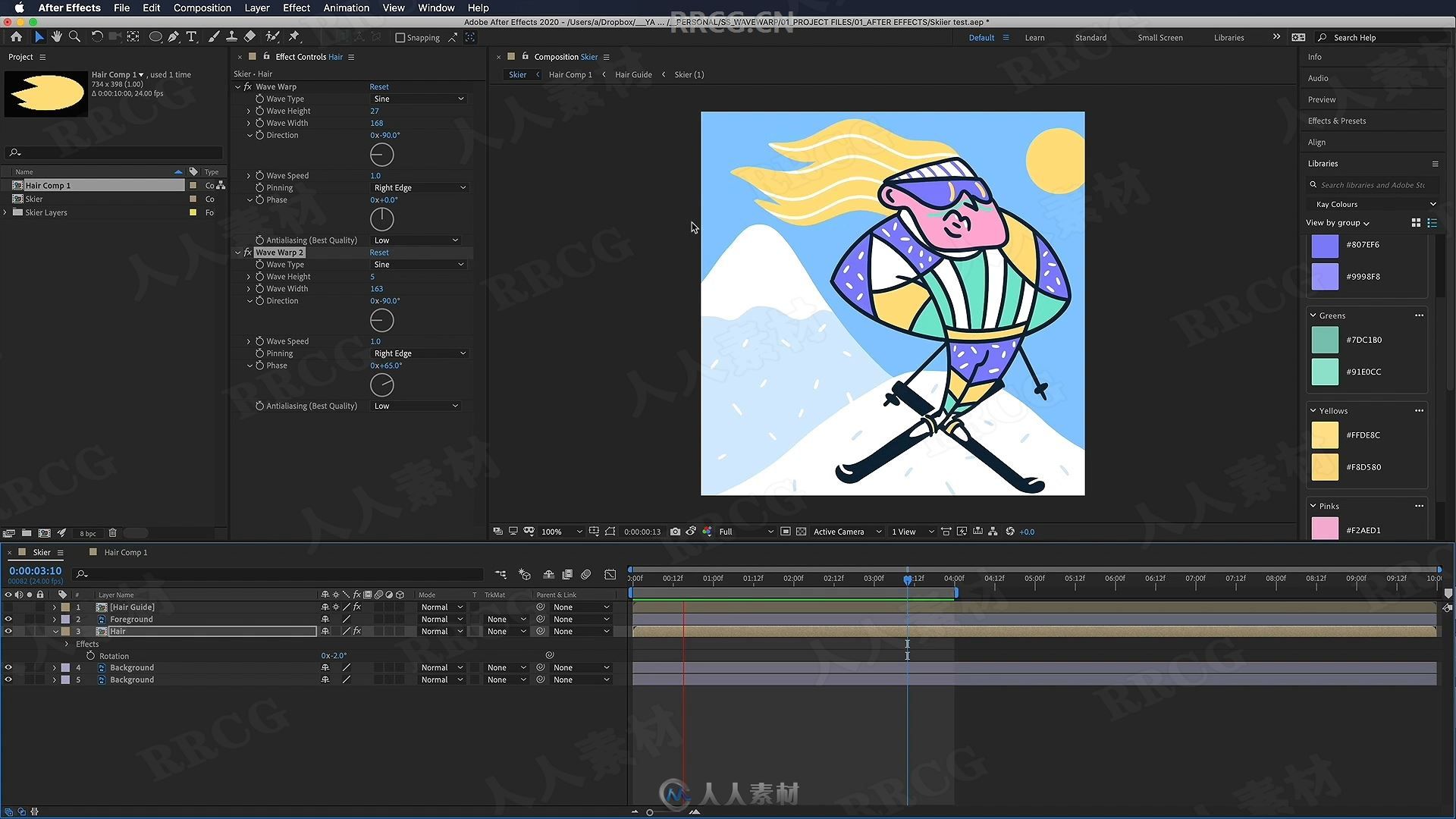The image size is (1456, 819).
Task: Click the 8 bpc color depth button
Action: (x=88, y=533)
